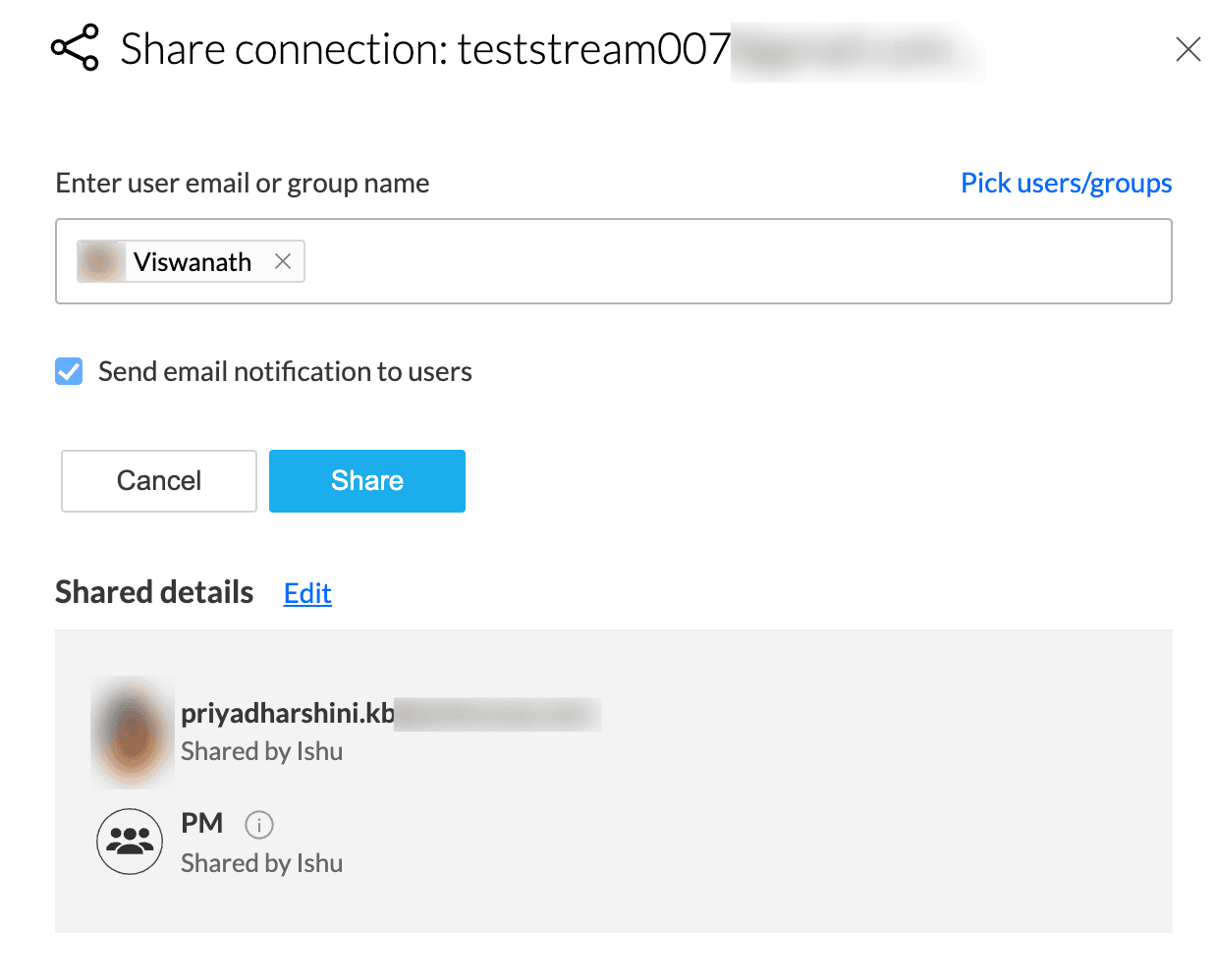Remove Viswanath from the recipient field
1216x980 pixels.
pos(283,261)
